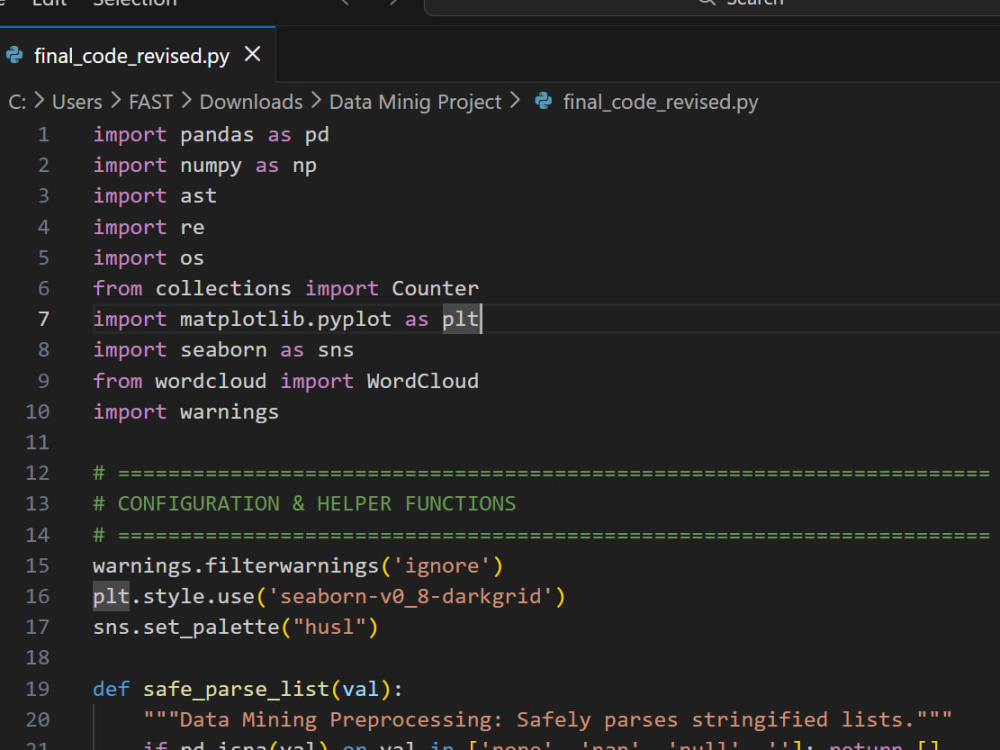Viewport: 1000px width, 750px height.
Task: Click 'os' on line 5
Action: point(192,258)
